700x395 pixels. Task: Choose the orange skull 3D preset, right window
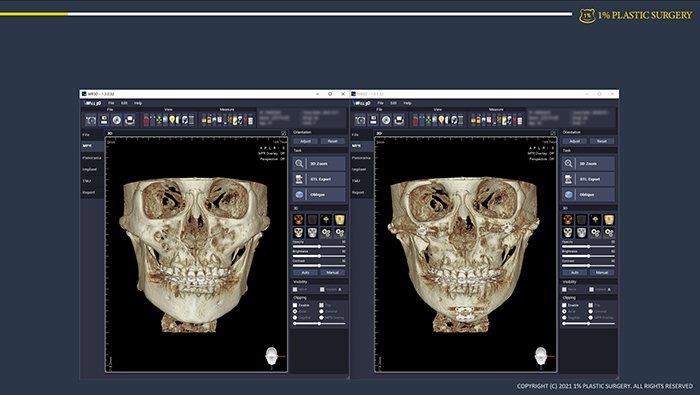(x=568, y=219)
